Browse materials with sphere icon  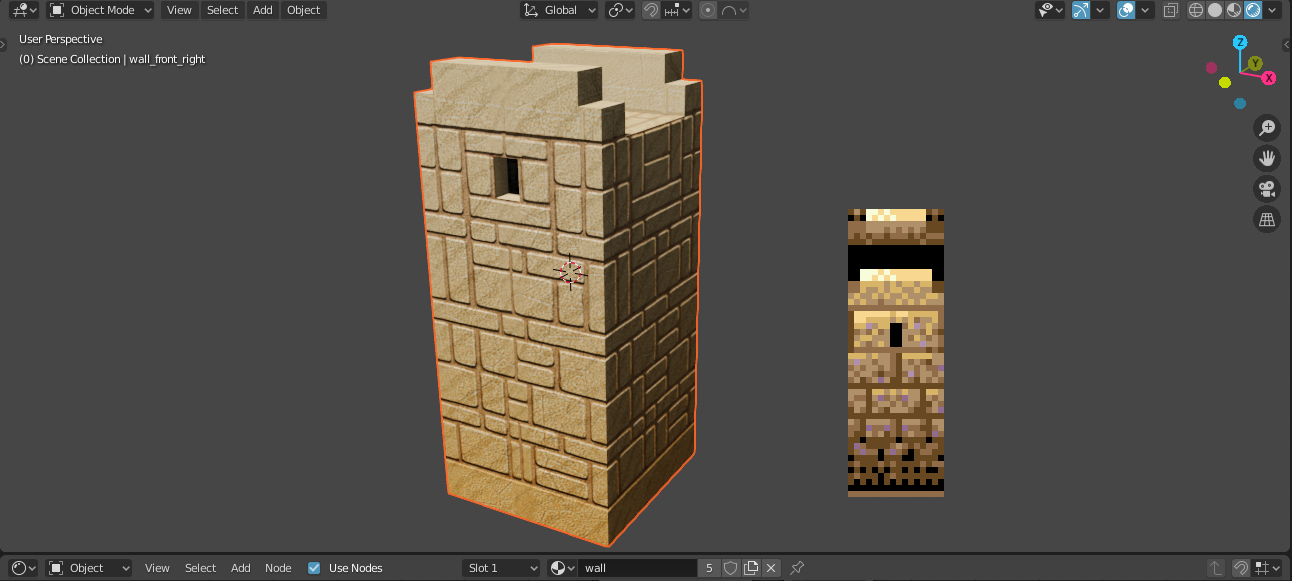coord(562,568)
